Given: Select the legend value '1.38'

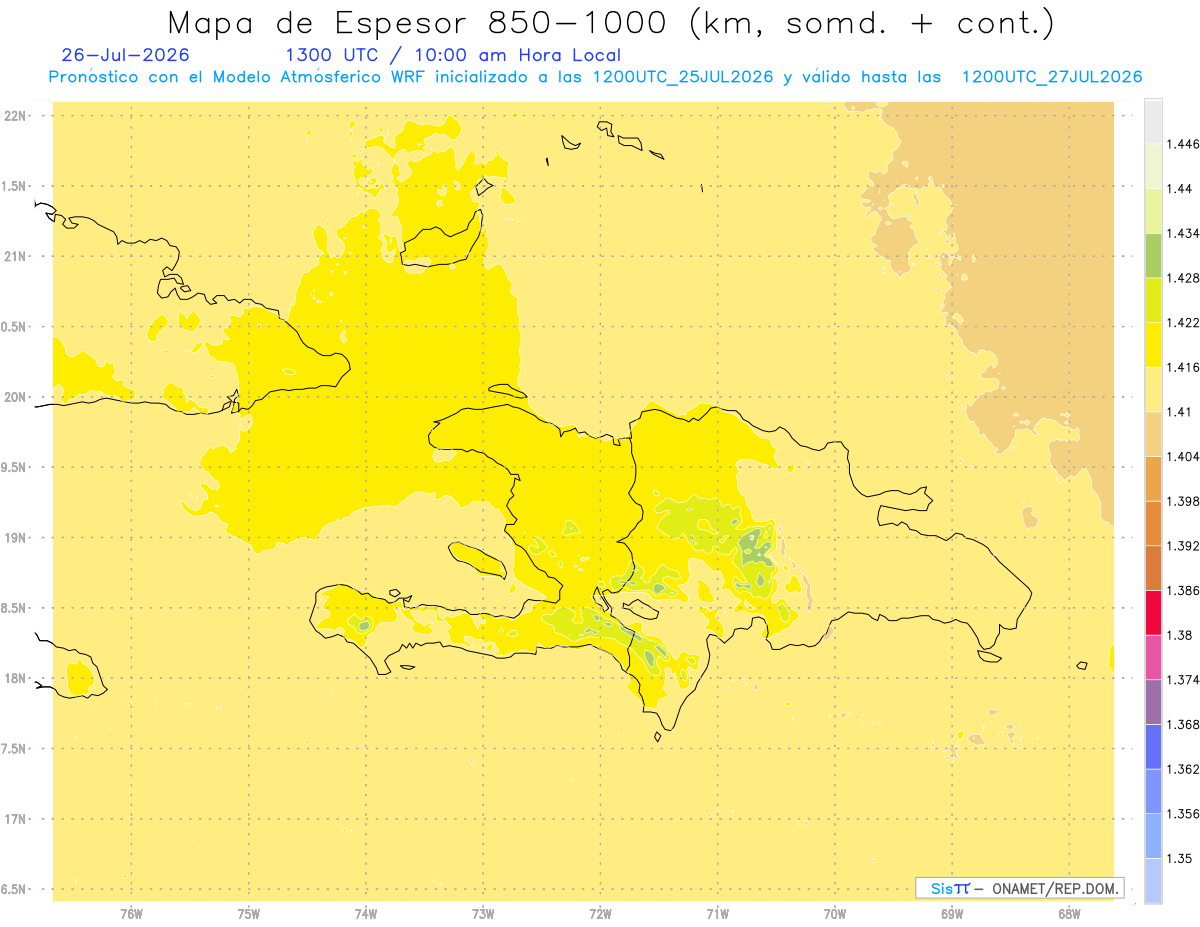Looking at the screenshot, I should point(1178,635).
